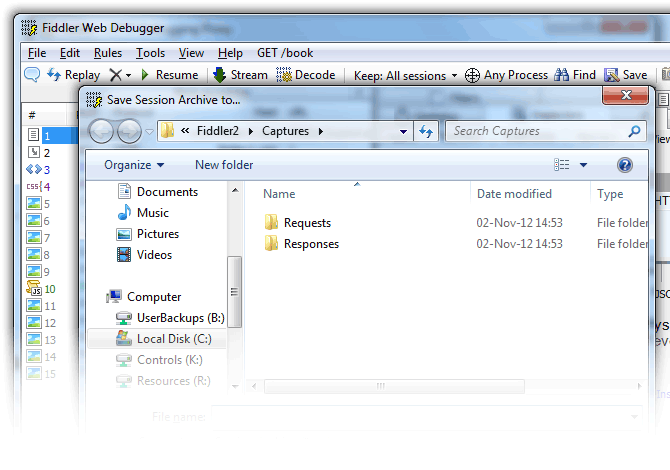Viewport: 670px width, 470px height.
Task: Select Local Disk (C:) drive
Action: point(157,339)
